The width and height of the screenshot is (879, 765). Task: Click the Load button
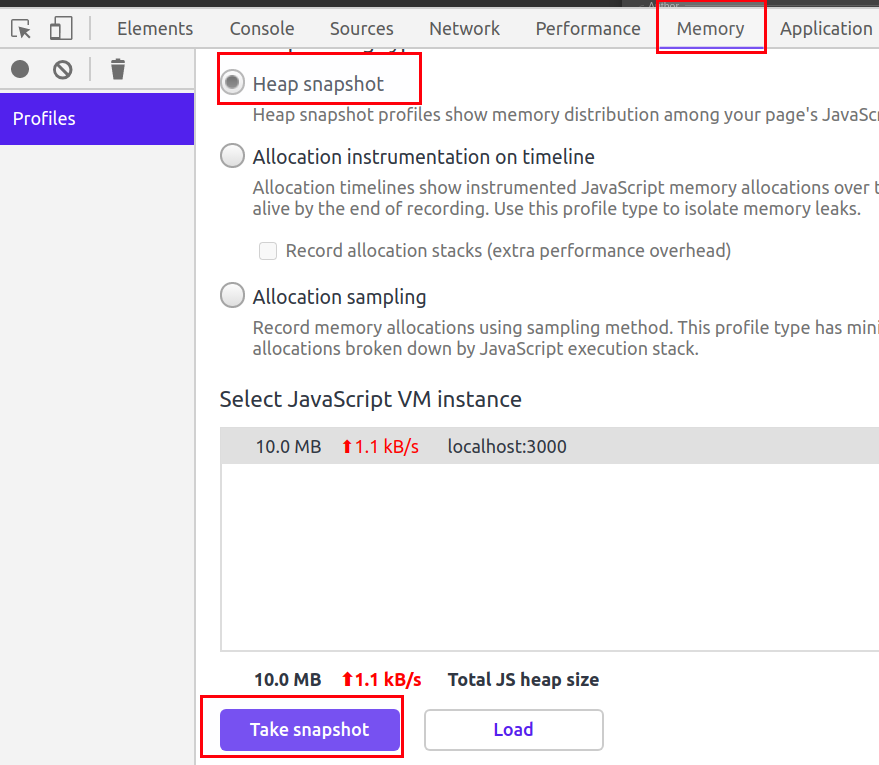[x=513, y=730]
